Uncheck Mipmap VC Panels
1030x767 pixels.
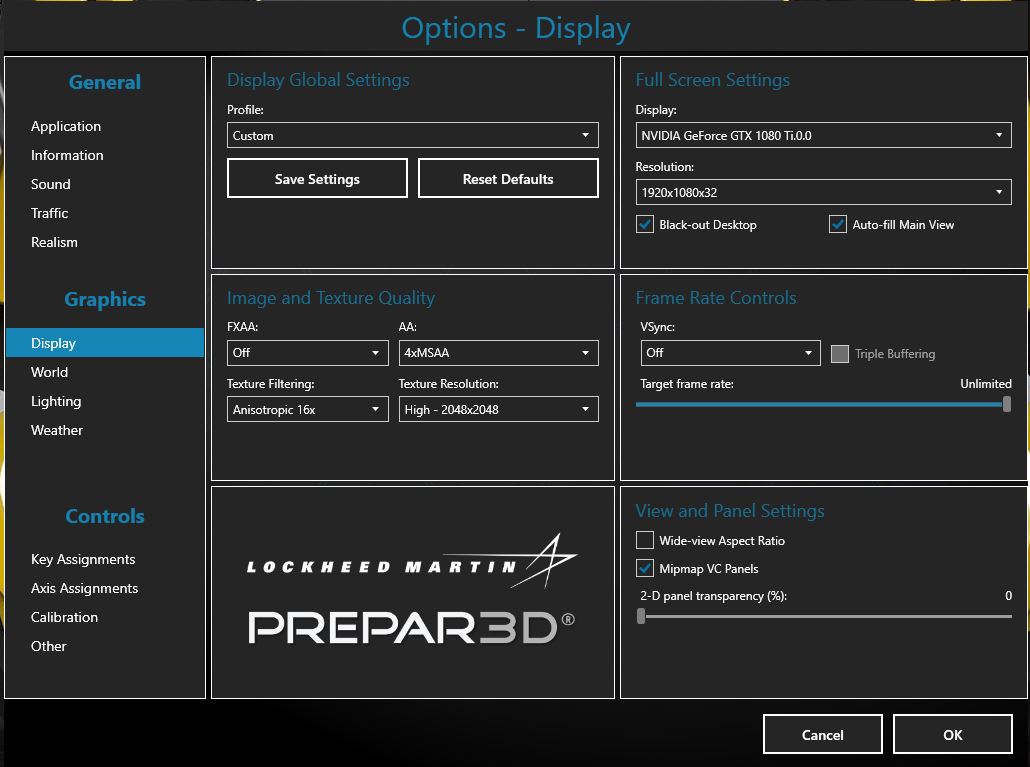click(x=645, y=568)
